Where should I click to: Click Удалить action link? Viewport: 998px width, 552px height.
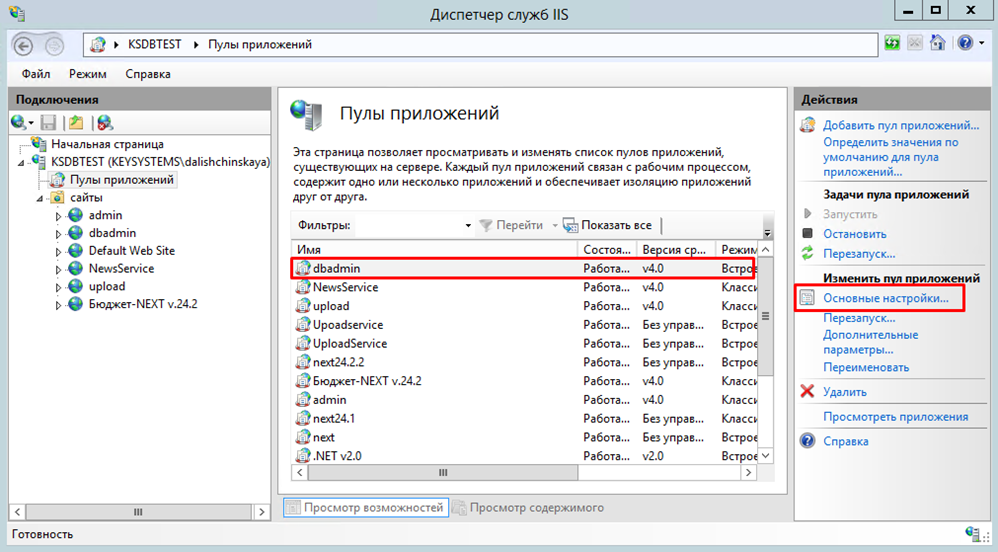[845, 392]
